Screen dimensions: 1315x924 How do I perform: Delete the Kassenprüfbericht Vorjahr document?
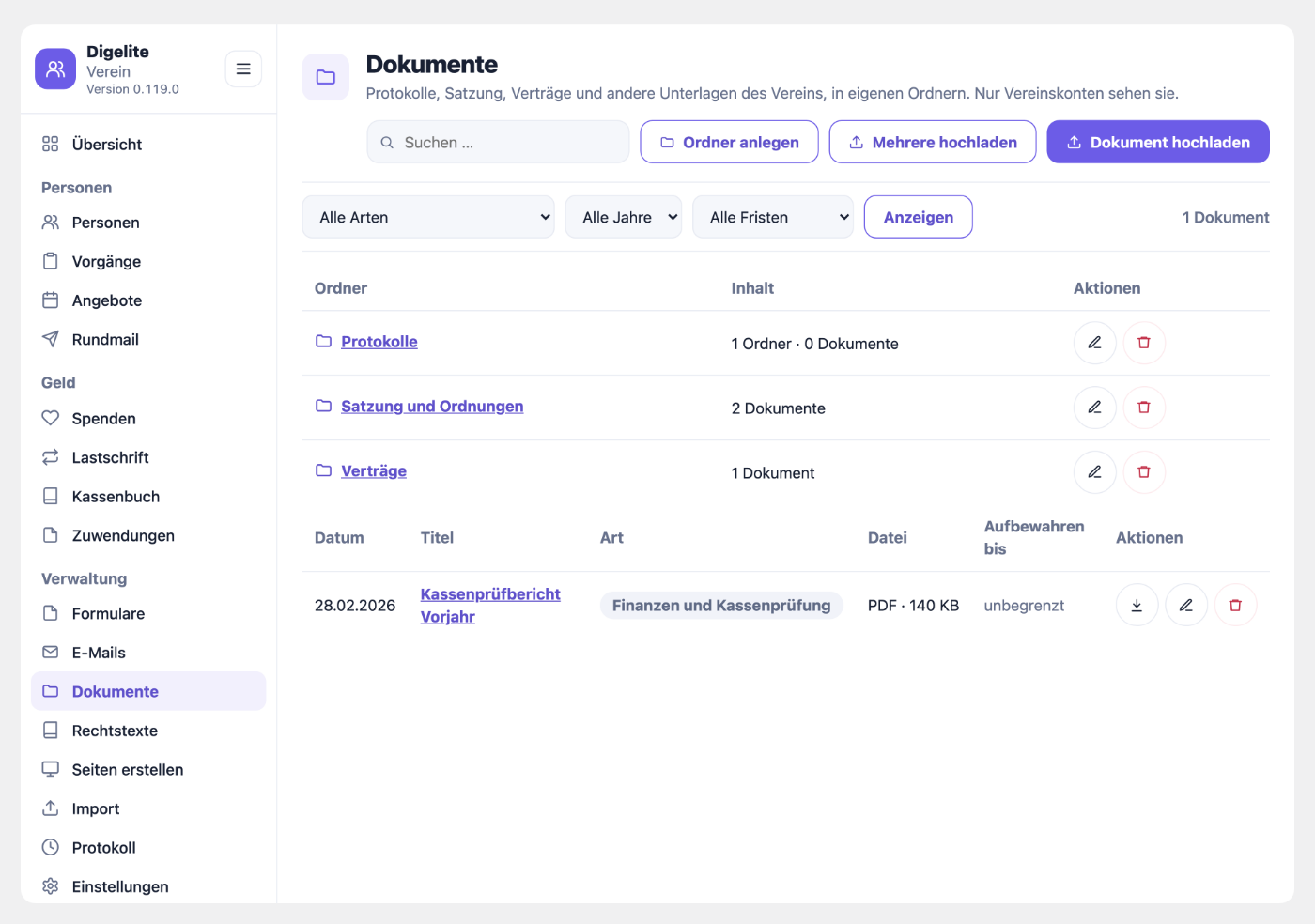click(x=1235, y=606)
